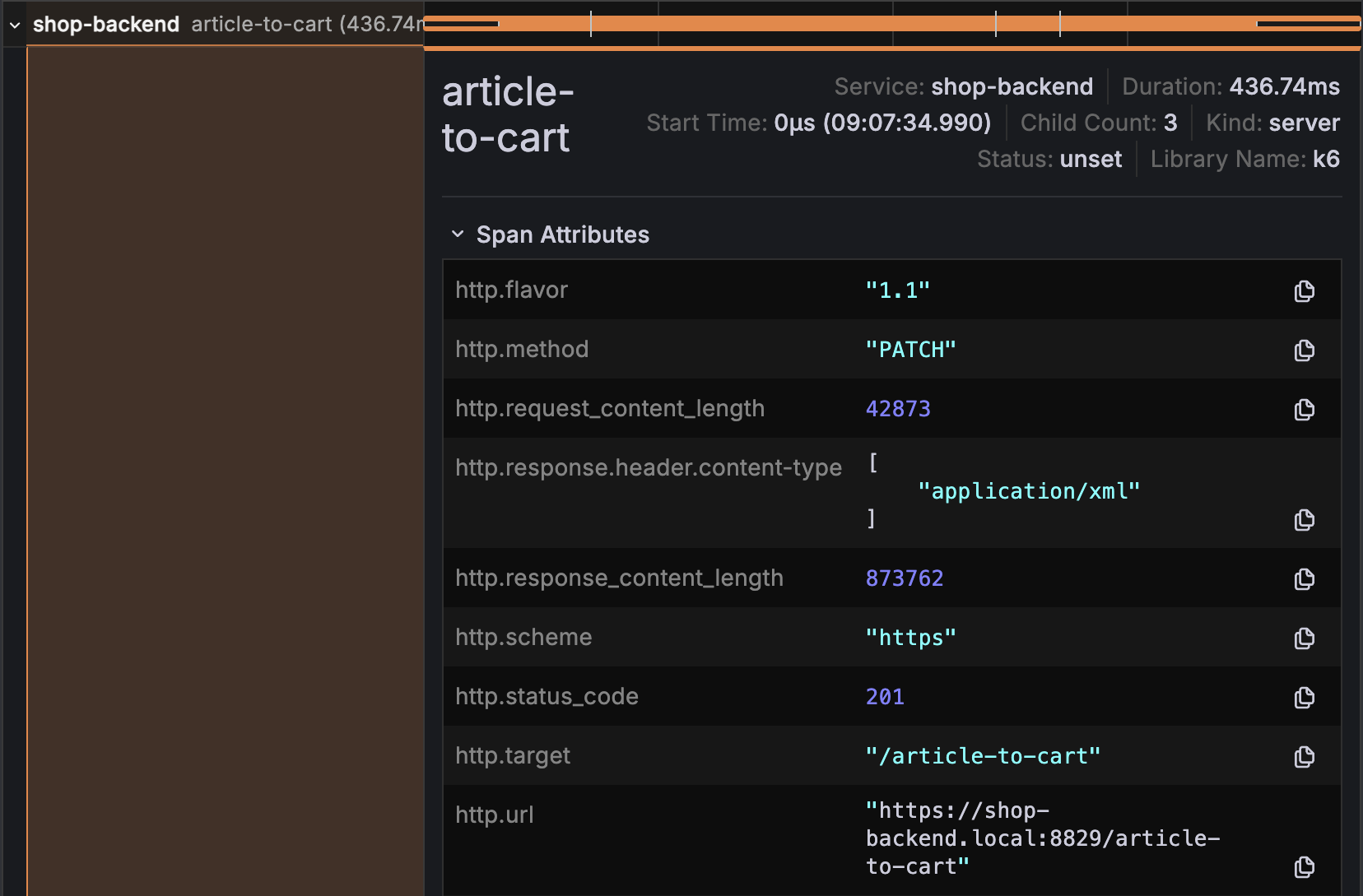Copy the /article-to-cart target value
The width and height of the screenshot is (1363, 896).
(1305, 756)
